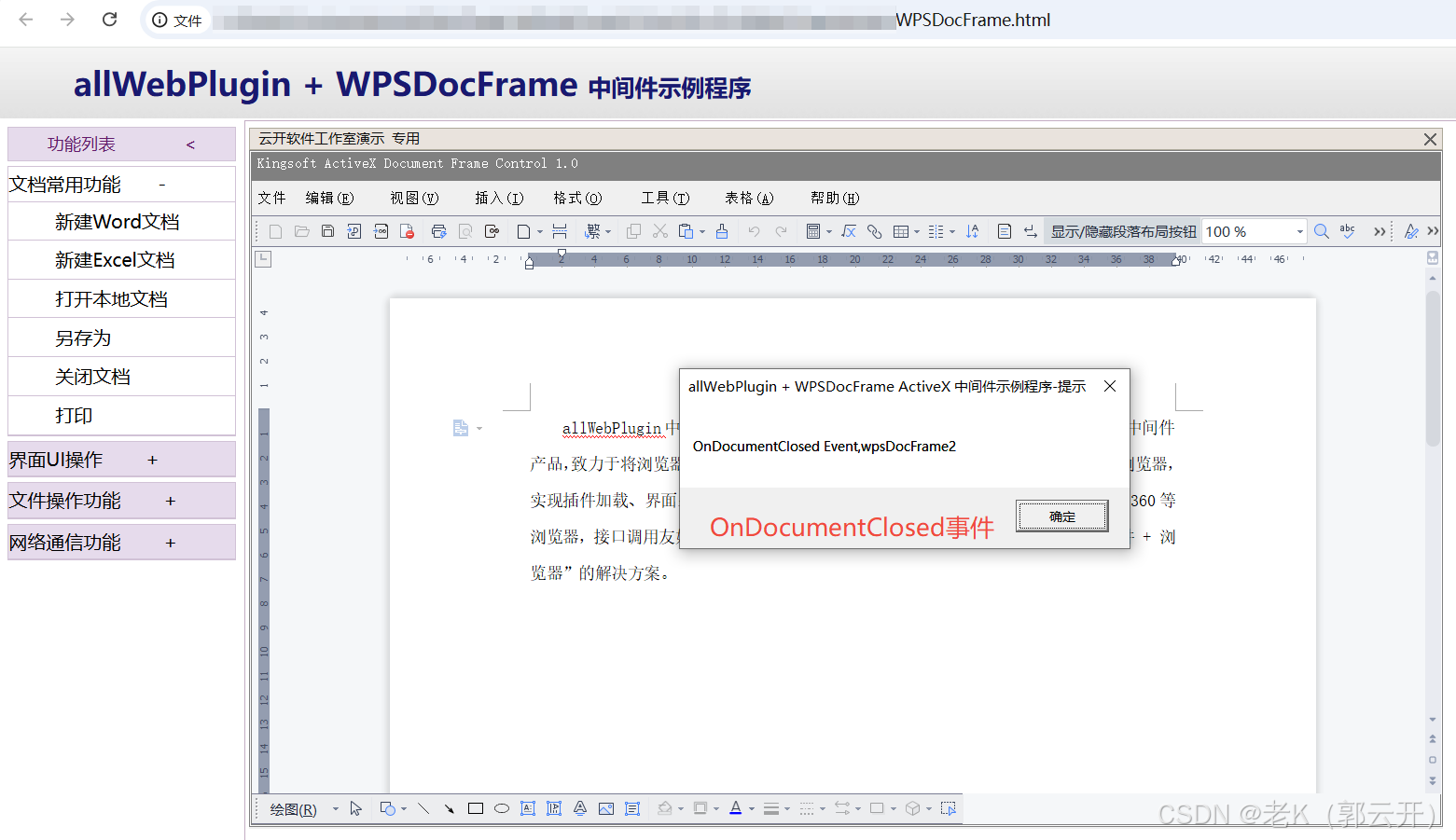Open the AutoShapes dropdown arrow
Image resolution: width=1456 pixels, height=840 pixels.
pyautogui.click(x=404, y=809)
